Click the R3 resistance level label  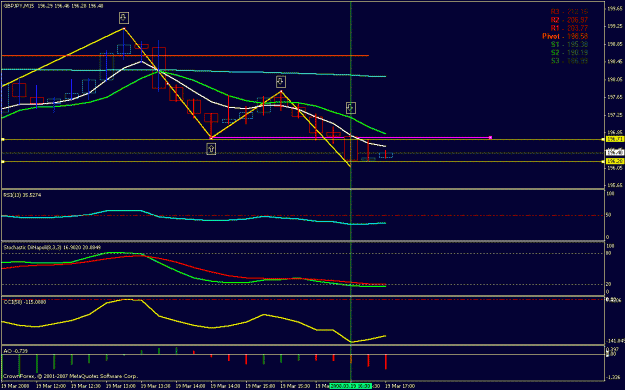[x=569, y=12]
